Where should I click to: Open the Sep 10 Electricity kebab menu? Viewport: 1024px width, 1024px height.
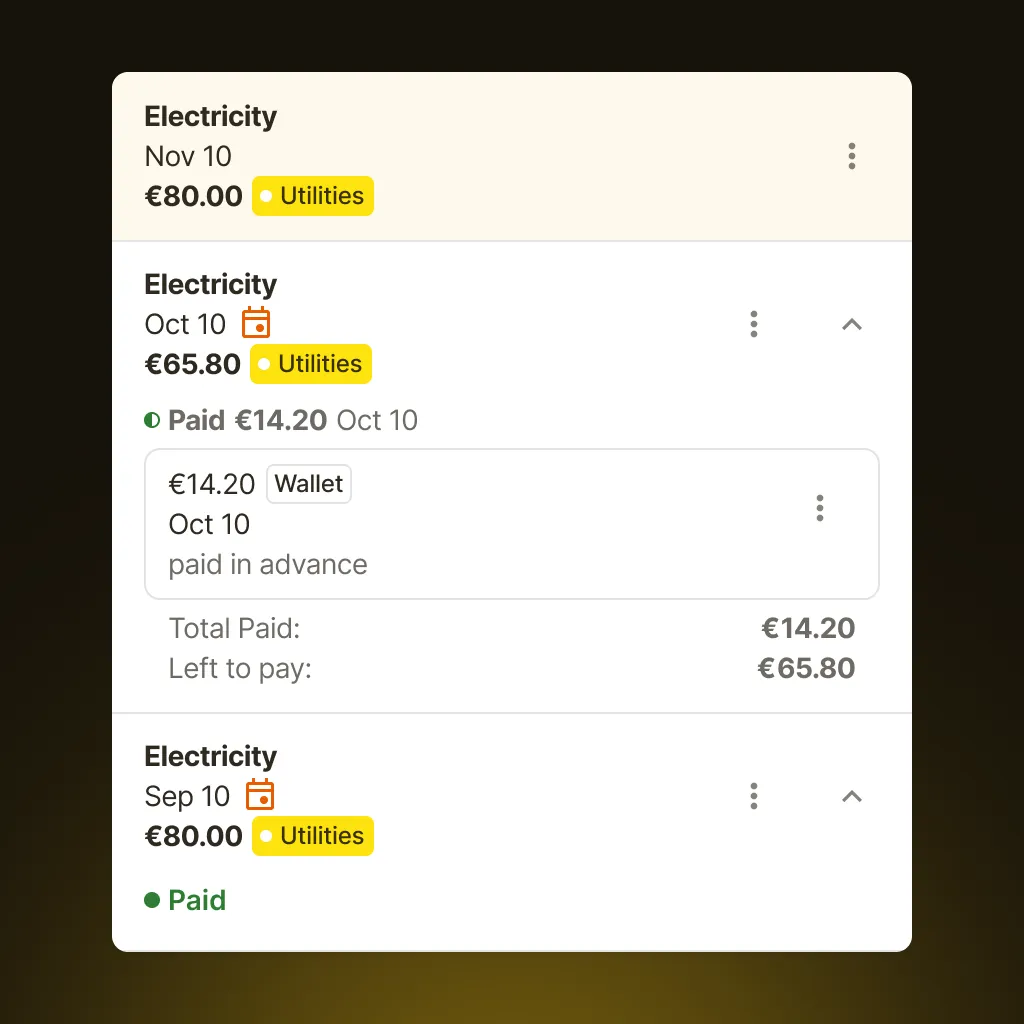click(754, 796)
